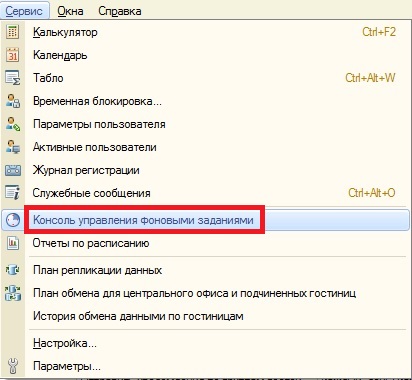The height and width of the screenshot is (380, 412).
Task: Click the Временная блокировка user-lock icon
Action: point(13,101)
